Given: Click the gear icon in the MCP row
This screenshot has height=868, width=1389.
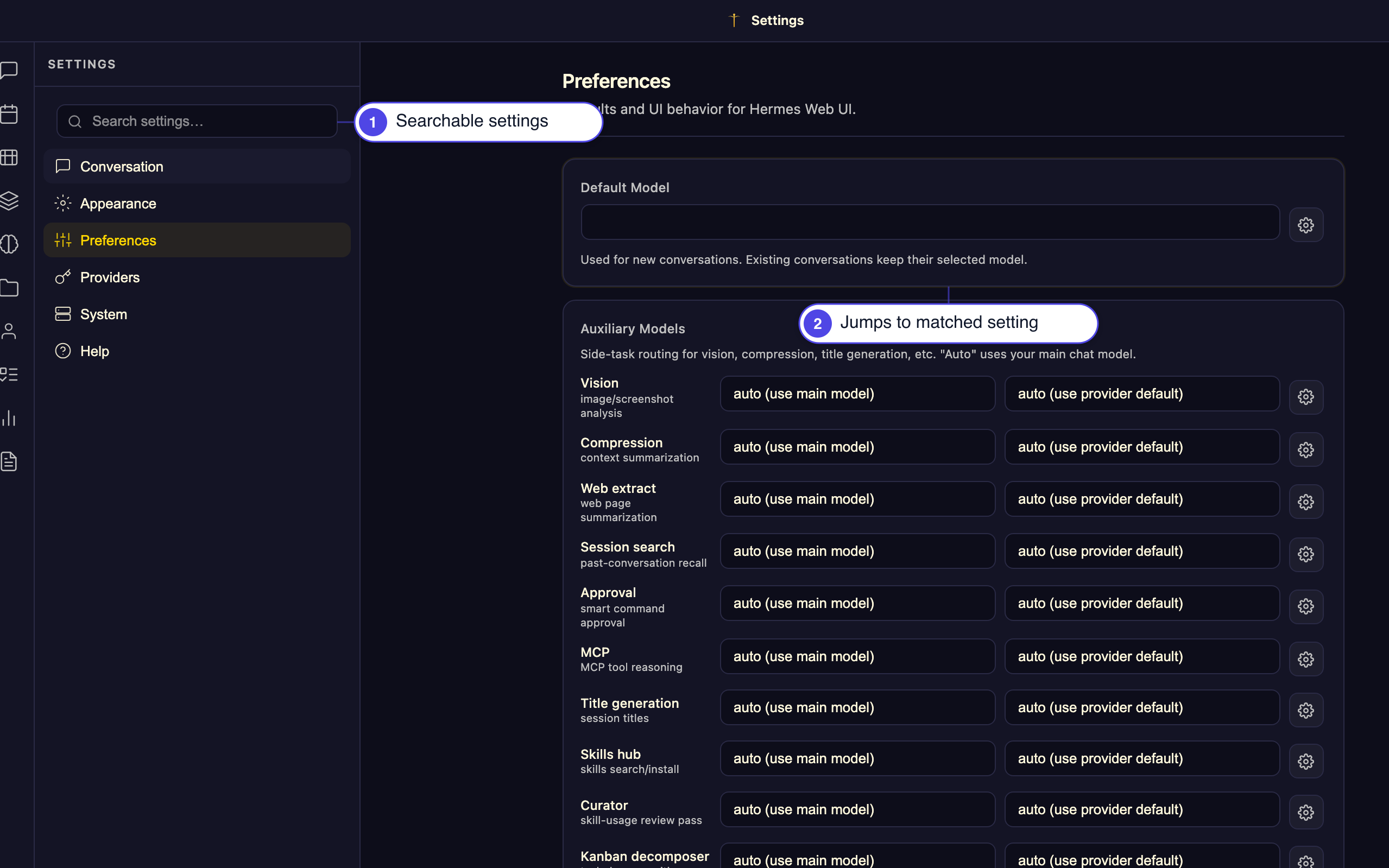Looking at the screenshot, I should click(x=1306, y=659).
